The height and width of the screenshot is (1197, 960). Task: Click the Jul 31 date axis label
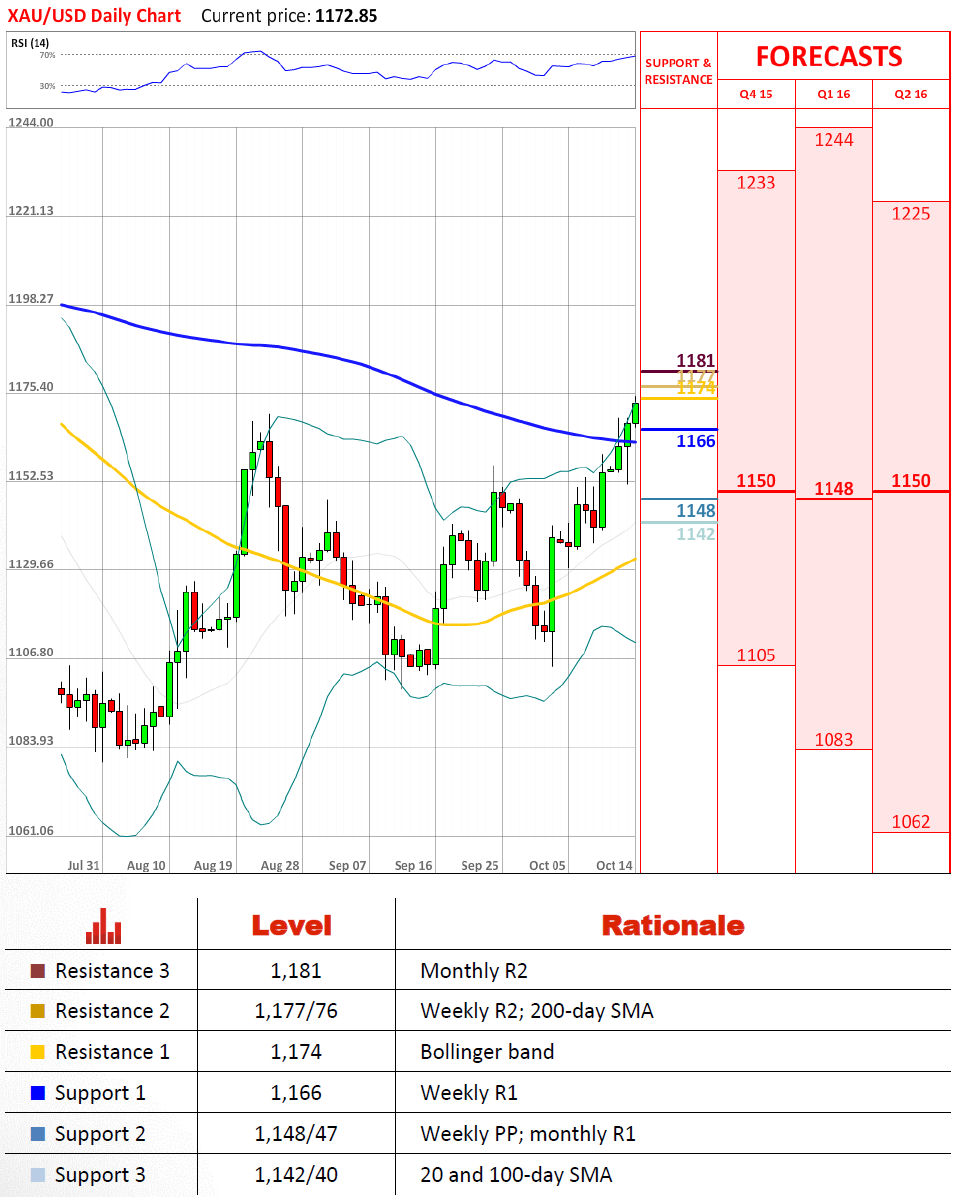tap(83, 866)
